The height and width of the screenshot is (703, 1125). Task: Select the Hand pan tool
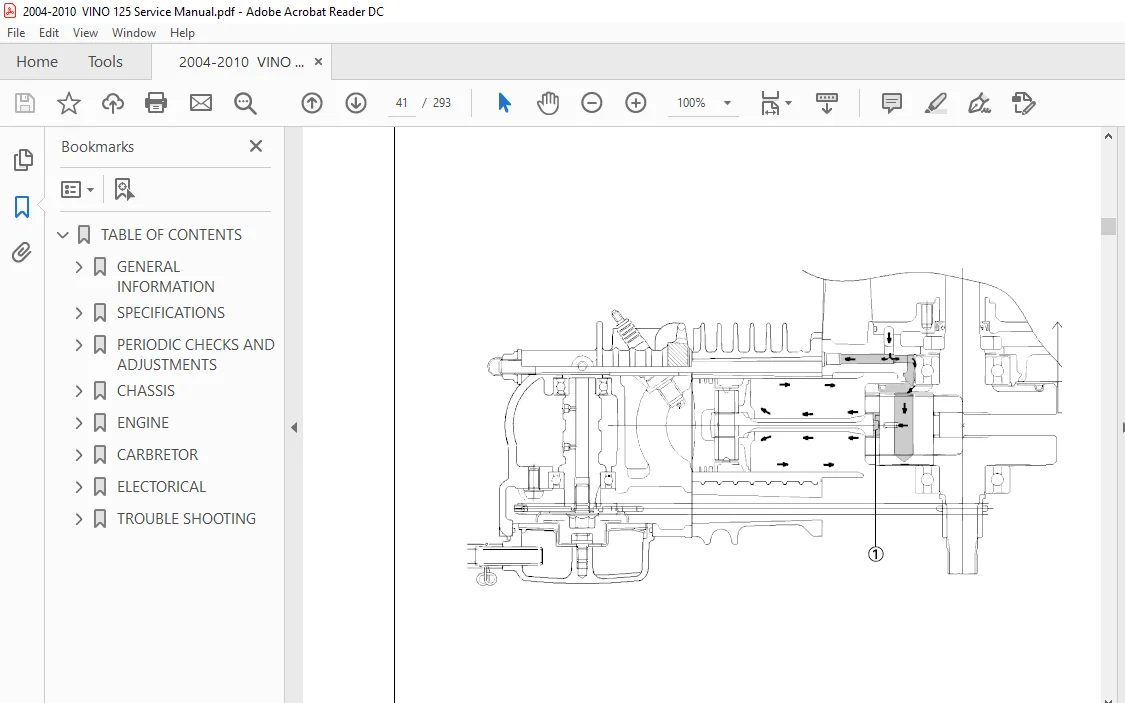pyautogui.click(x=548, y=103)
